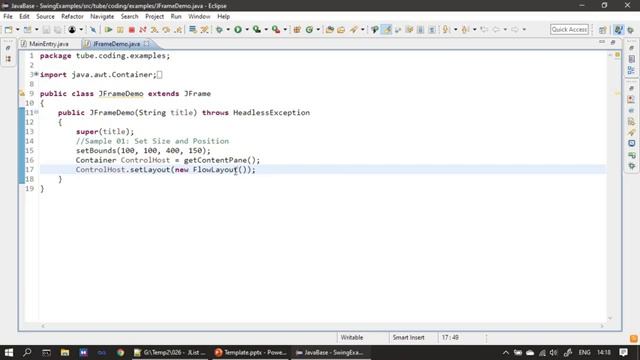The height and width of the screenshot is (360, 640).
Task: Click the Step Into debug icon
Action: click(x=154, y=30)
